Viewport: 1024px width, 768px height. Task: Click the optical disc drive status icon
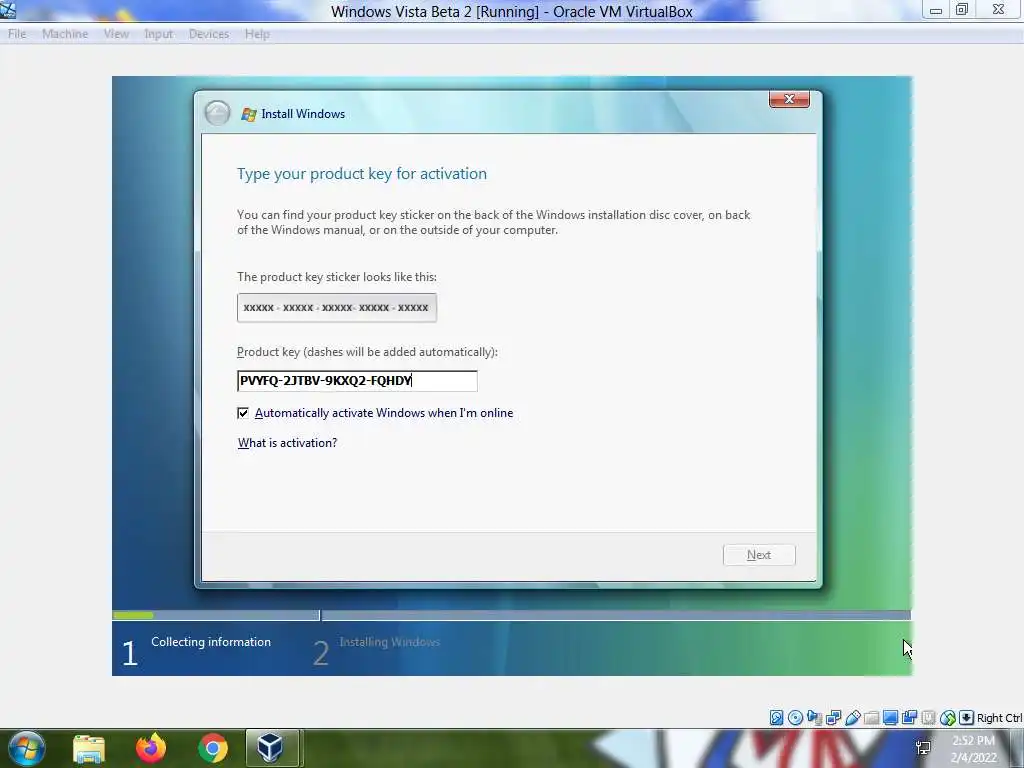(x=795, y=718)
